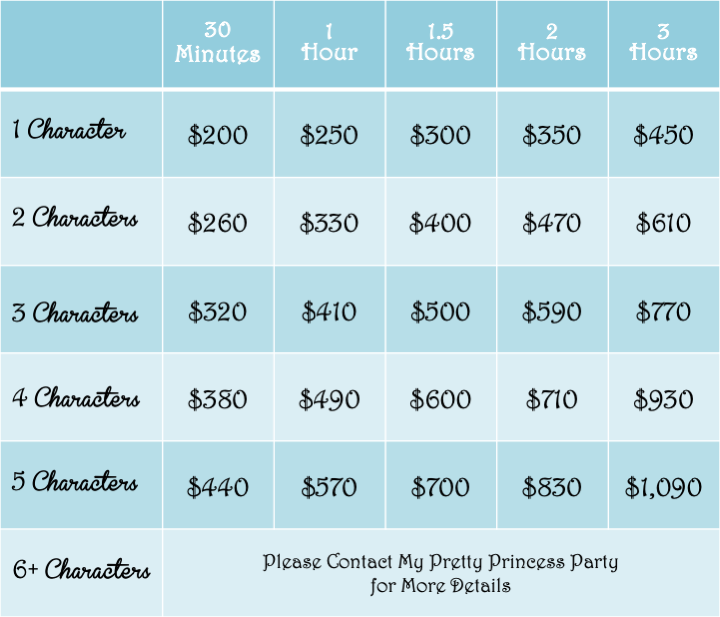Image resolution: width=720 pixels, height=617 pixels.
Task: Click the 2 Characters row label
Action: [x=75, y=217]
